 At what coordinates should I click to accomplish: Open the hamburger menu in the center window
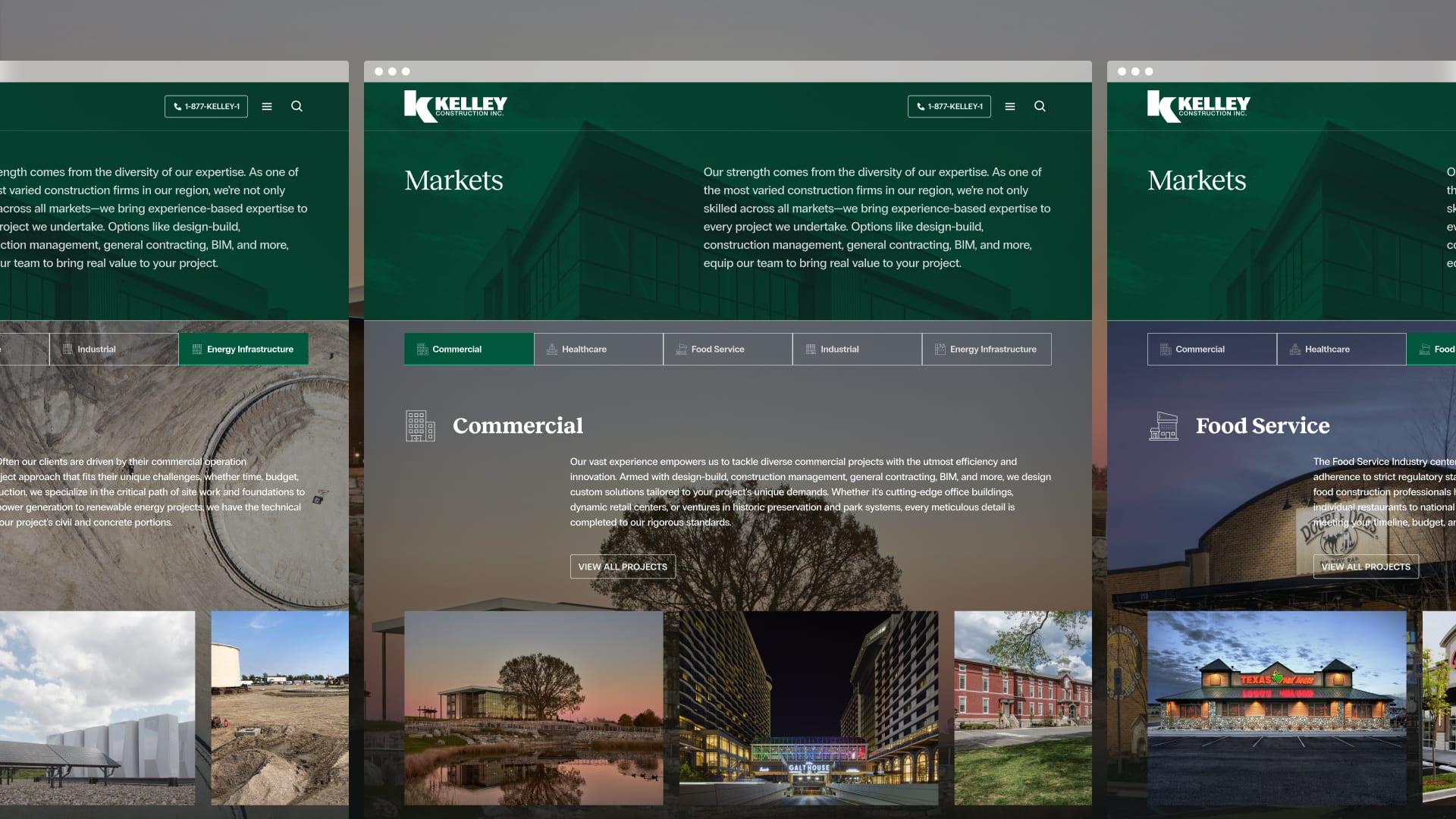pos(1010,106)
